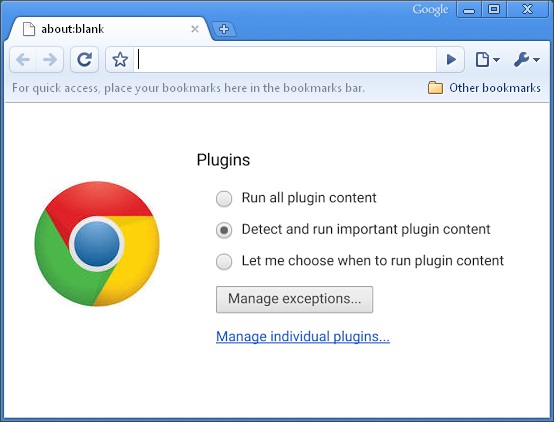Screen dimensions: 554x422
Task: Click the Go arrow beside the address bar
Action: pyautogui.click(x=450, y=59)
